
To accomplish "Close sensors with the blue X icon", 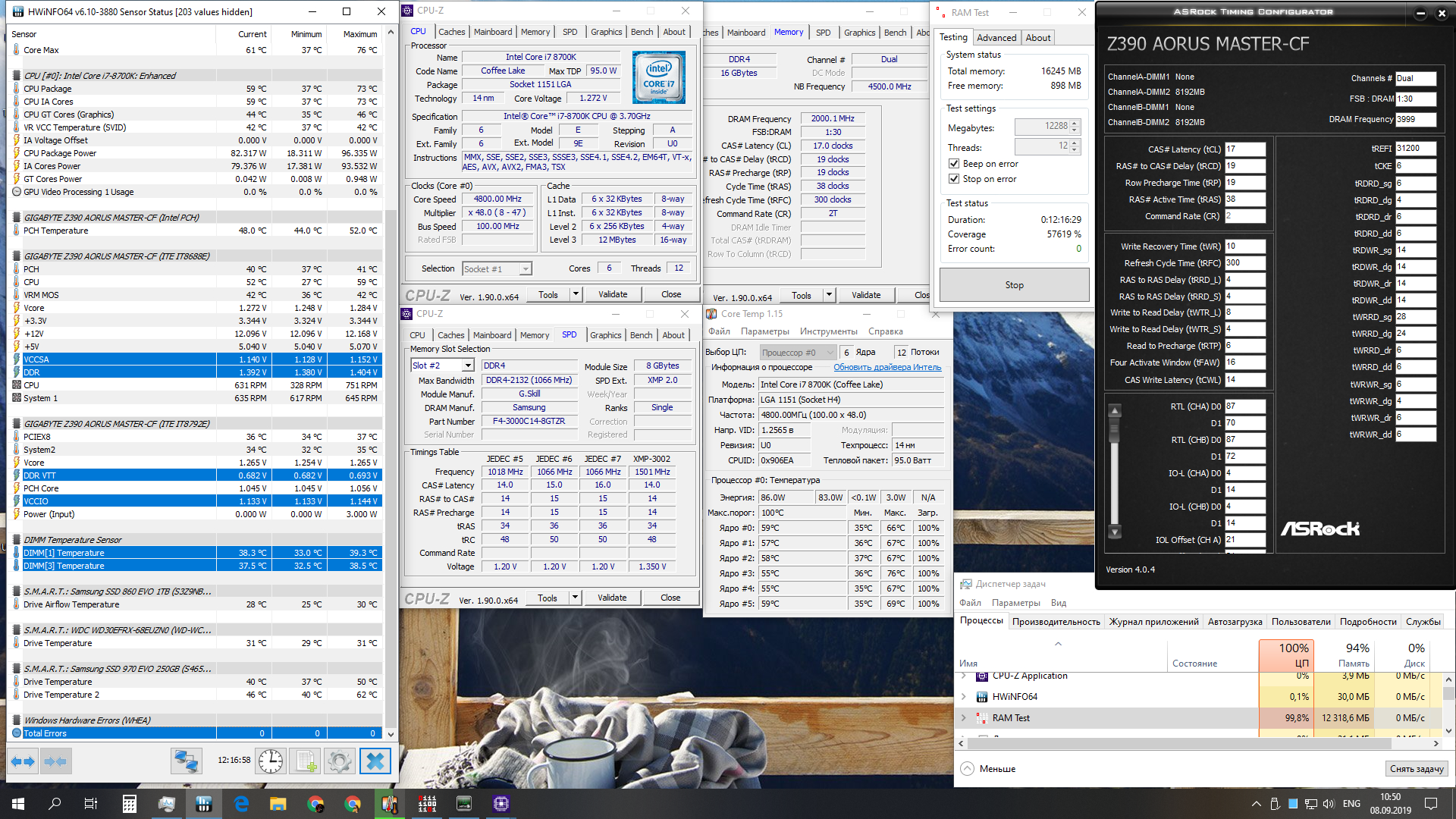I will click(375, 761).
